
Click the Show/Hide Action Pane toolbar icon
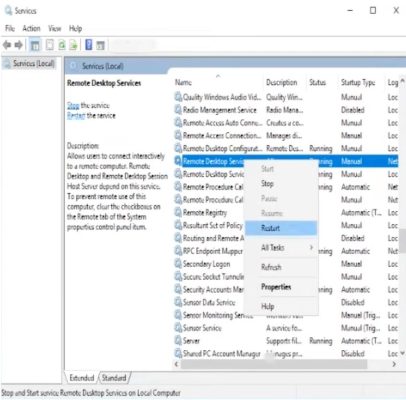pos(100,45)
